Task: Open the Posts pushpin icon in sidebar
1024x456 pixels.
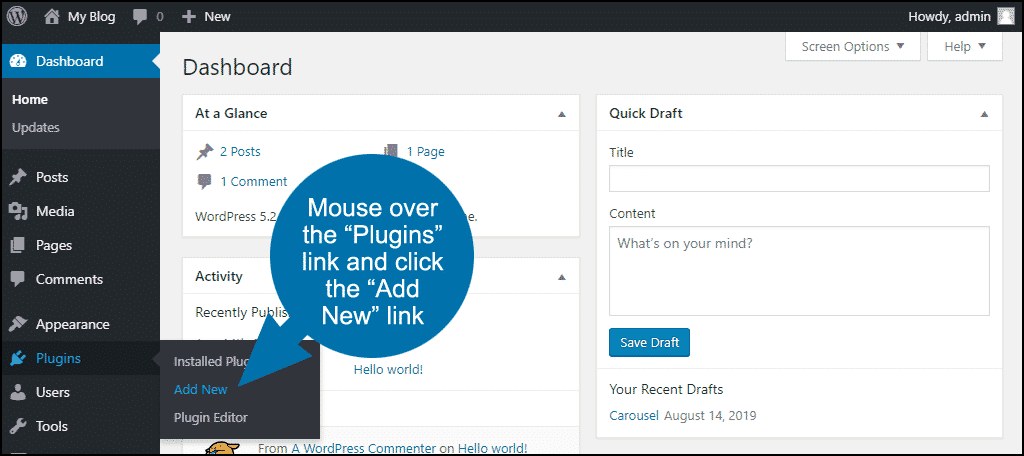Action: point(18,178)
